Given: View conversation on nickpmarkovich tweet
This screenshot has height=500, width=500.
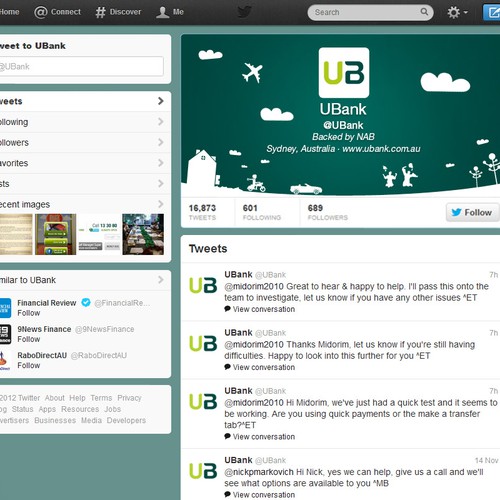Looking at the screenshot, I should point(260,495).
